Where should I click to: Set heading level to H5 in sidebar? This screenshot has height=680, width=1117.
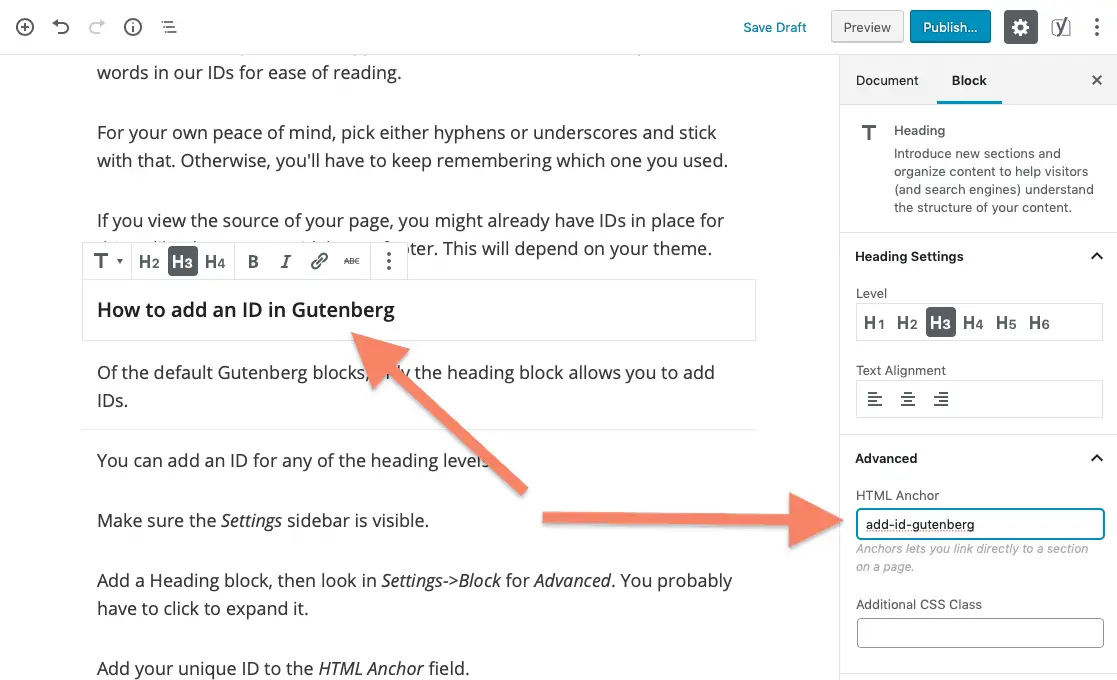[1006, 323]
